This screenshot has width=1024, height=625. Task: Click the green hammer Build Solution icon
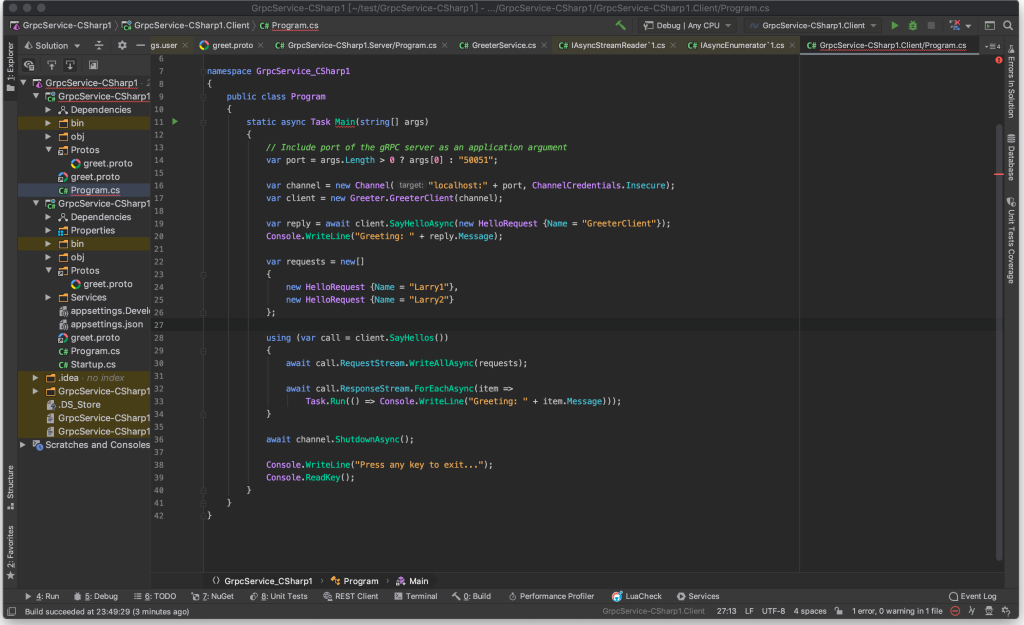point(620,25)
